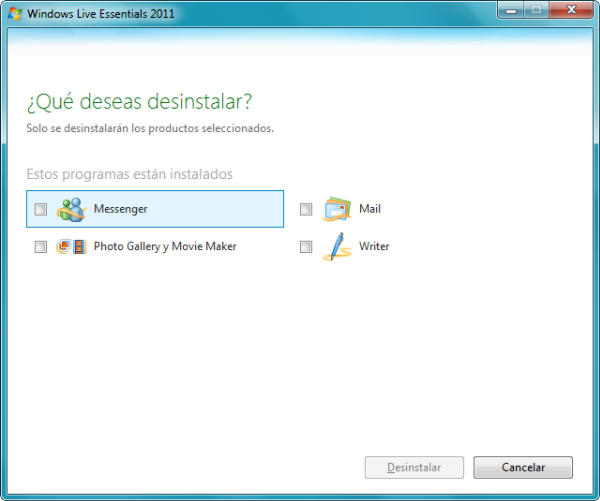The image size is (600, 501).
Task: Minimize the Windows Live Essentials window
Action: pos(511,10)
